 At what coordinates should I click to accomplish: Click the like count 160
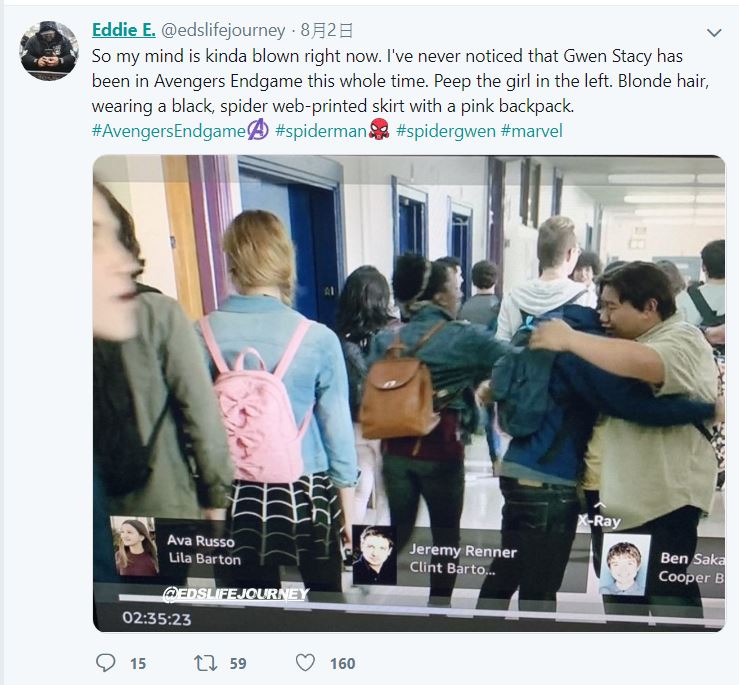tap(343, 664)
